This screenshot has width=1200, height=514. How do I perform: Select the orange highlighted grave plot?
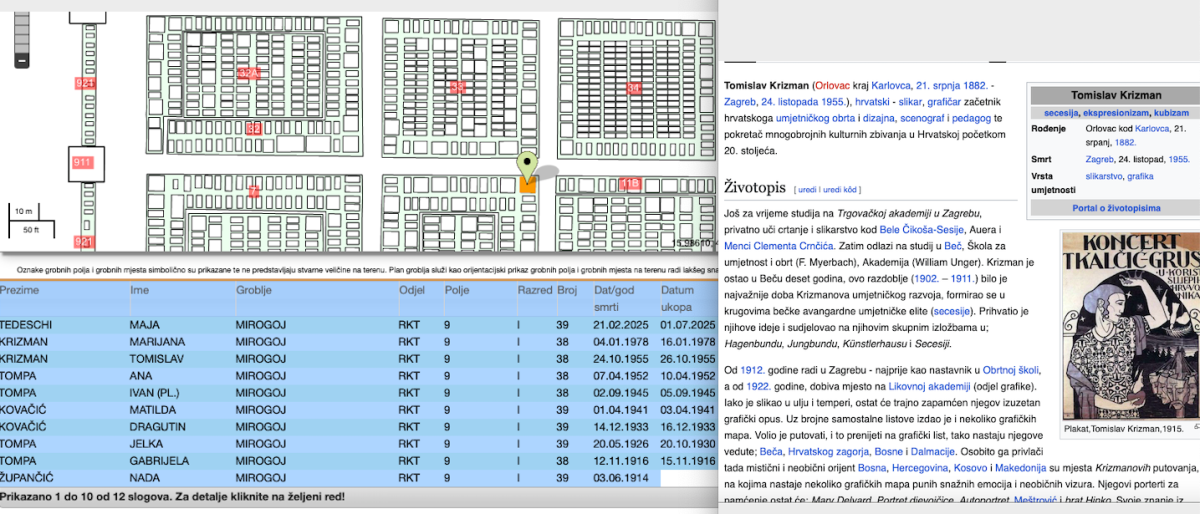(527, 185)
